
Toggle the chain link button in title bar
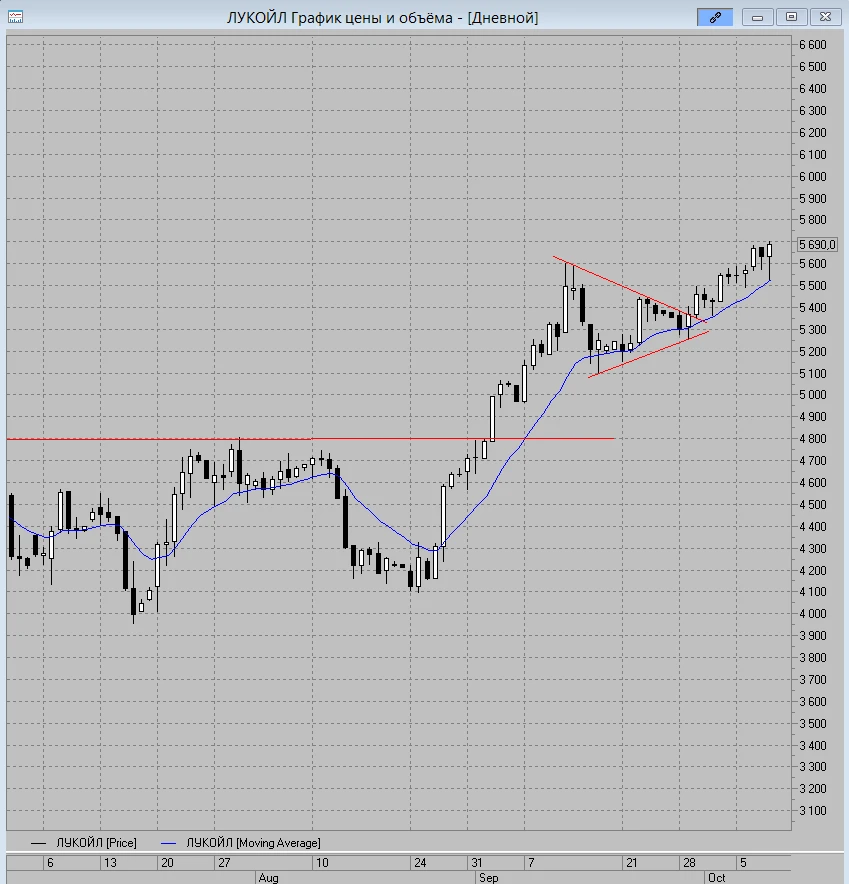pyautogui.click(x=715, y=17)
